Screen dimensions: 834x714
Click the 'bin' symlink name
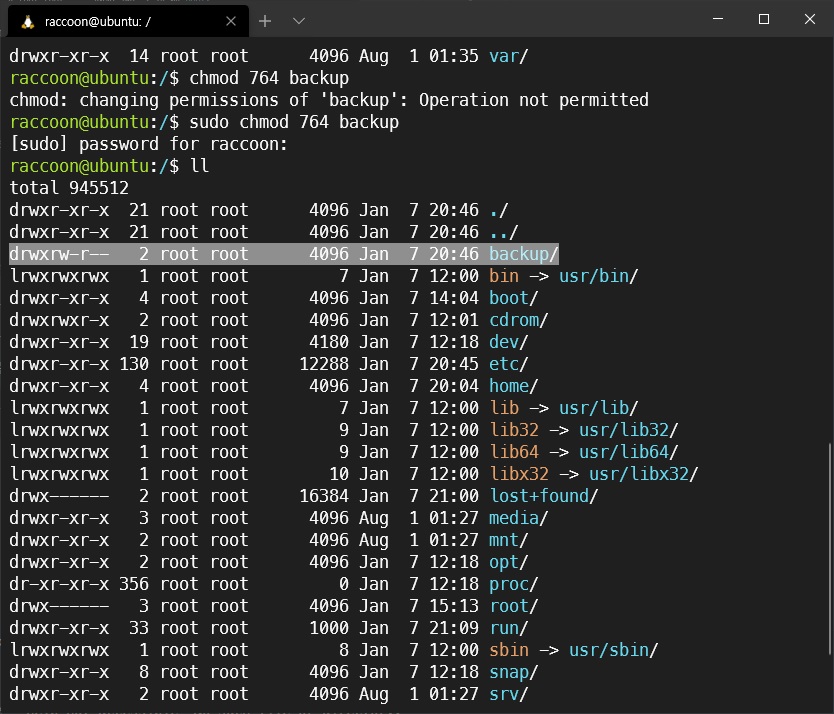point(504,276)
